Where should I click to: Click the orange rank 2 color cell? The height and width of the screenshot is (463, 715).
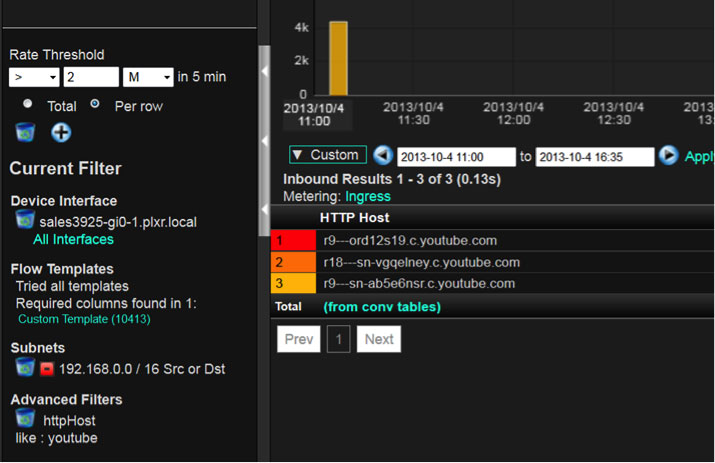pyautogui.click(x=293, y=262)
